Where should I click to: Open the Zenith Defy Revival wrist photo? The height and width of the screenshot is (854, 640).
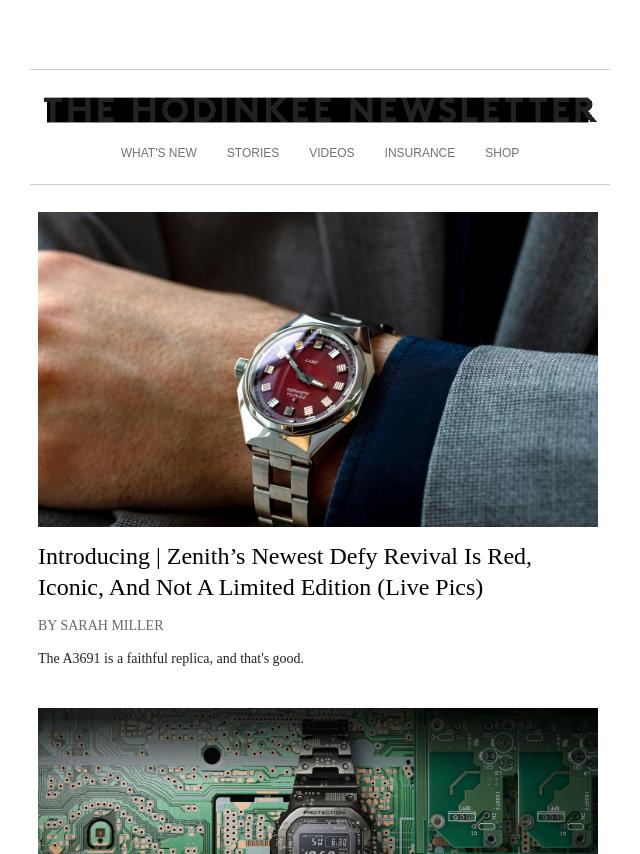pos(318,369)
